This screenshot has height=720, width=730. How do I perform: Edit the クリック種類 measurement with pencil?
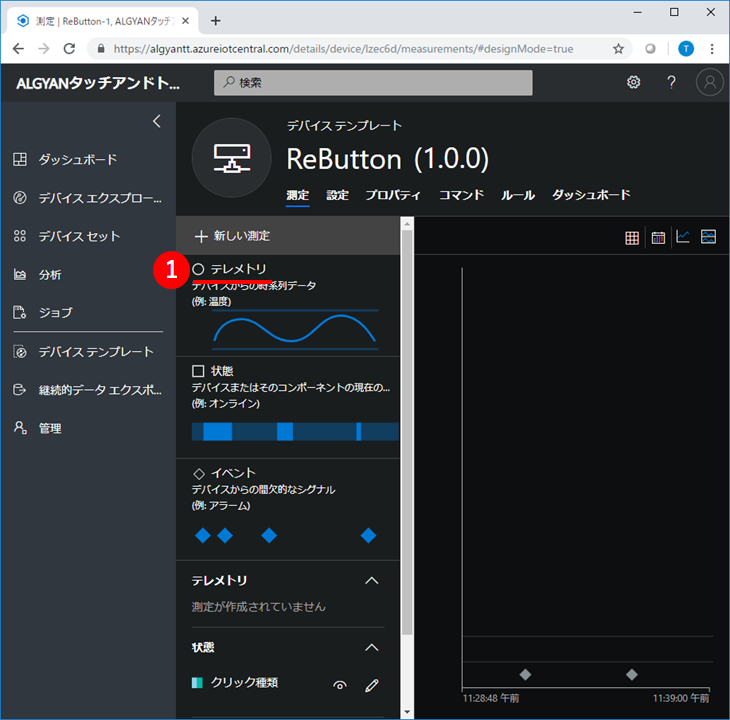372,685
